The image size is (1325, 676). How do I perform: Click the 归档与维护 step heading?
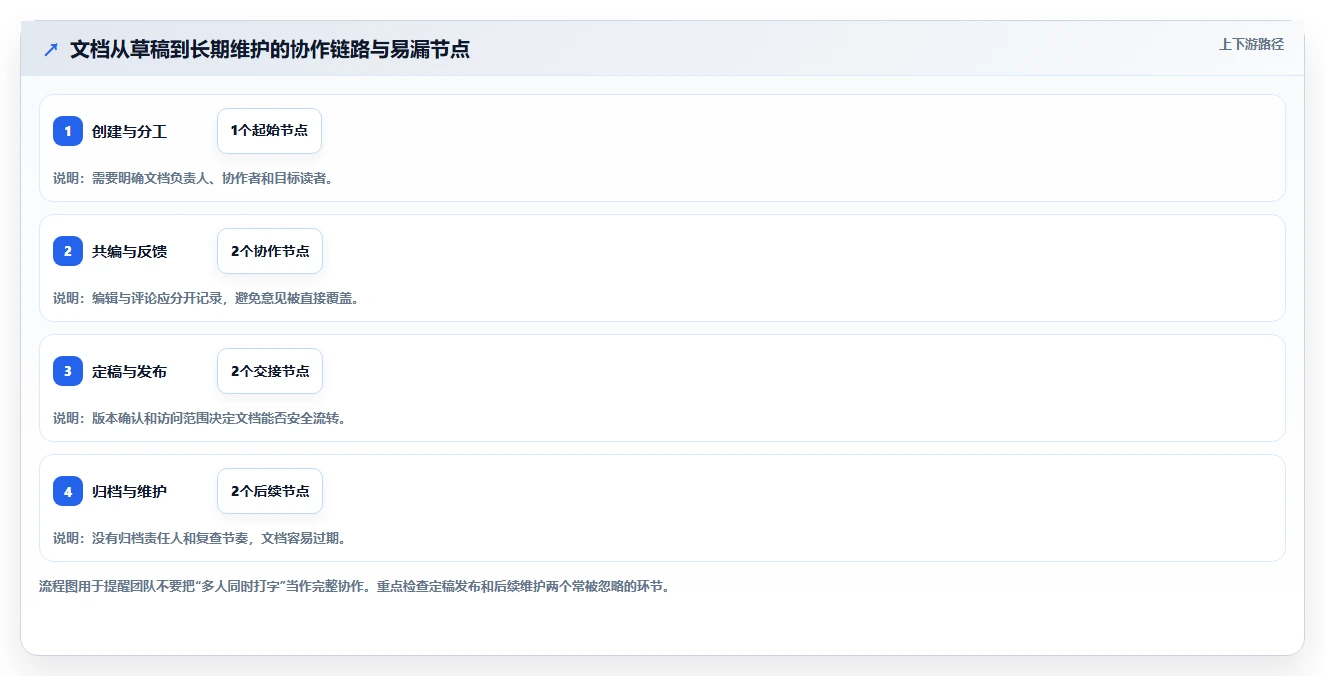point(129,491)
